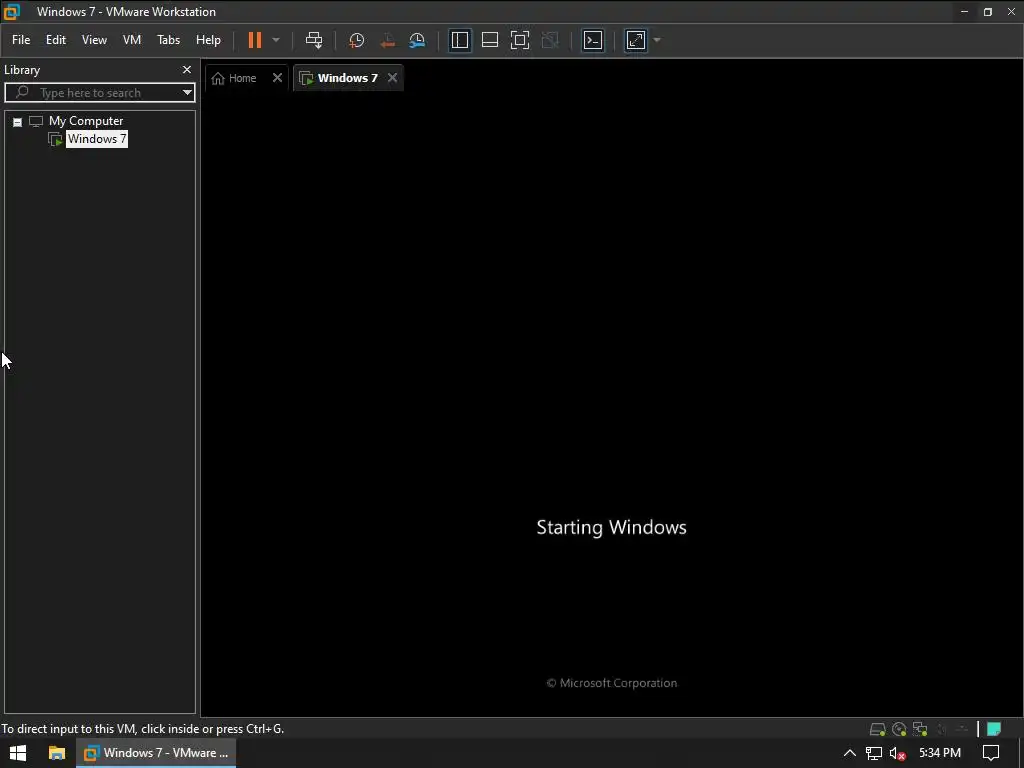Open the notification center icon

[x=991, y=753]
